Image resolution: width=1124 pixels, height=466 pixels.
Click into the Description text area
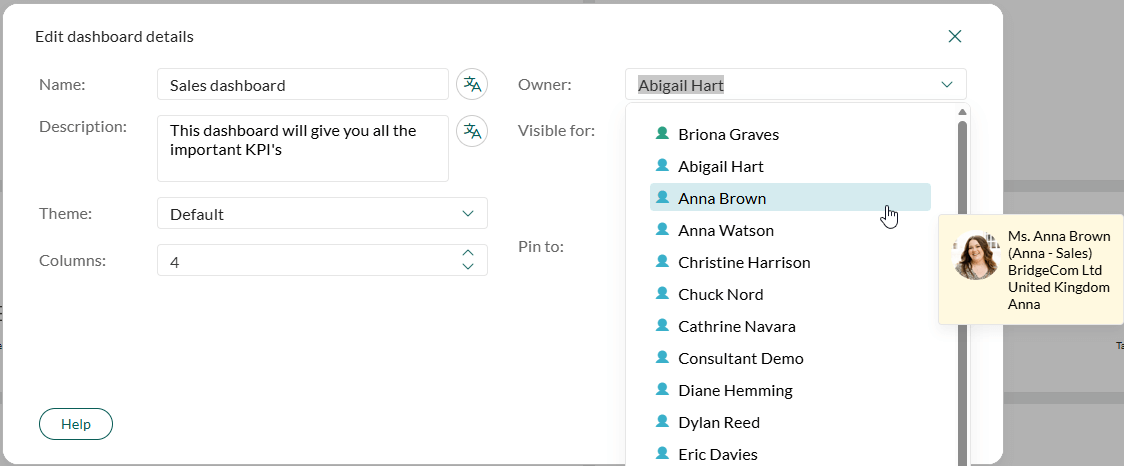tap(303, 148)
